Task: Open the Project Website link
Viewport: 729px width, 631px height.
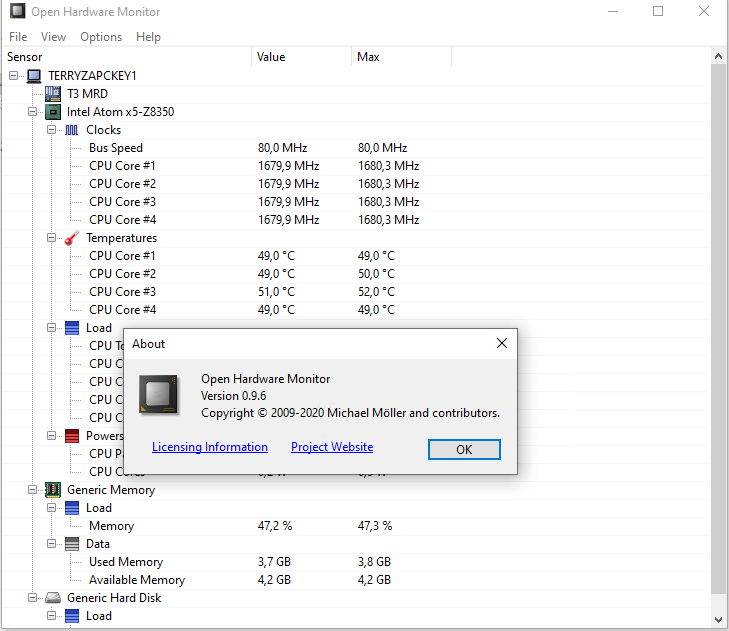Action: (x=332, y=447)
